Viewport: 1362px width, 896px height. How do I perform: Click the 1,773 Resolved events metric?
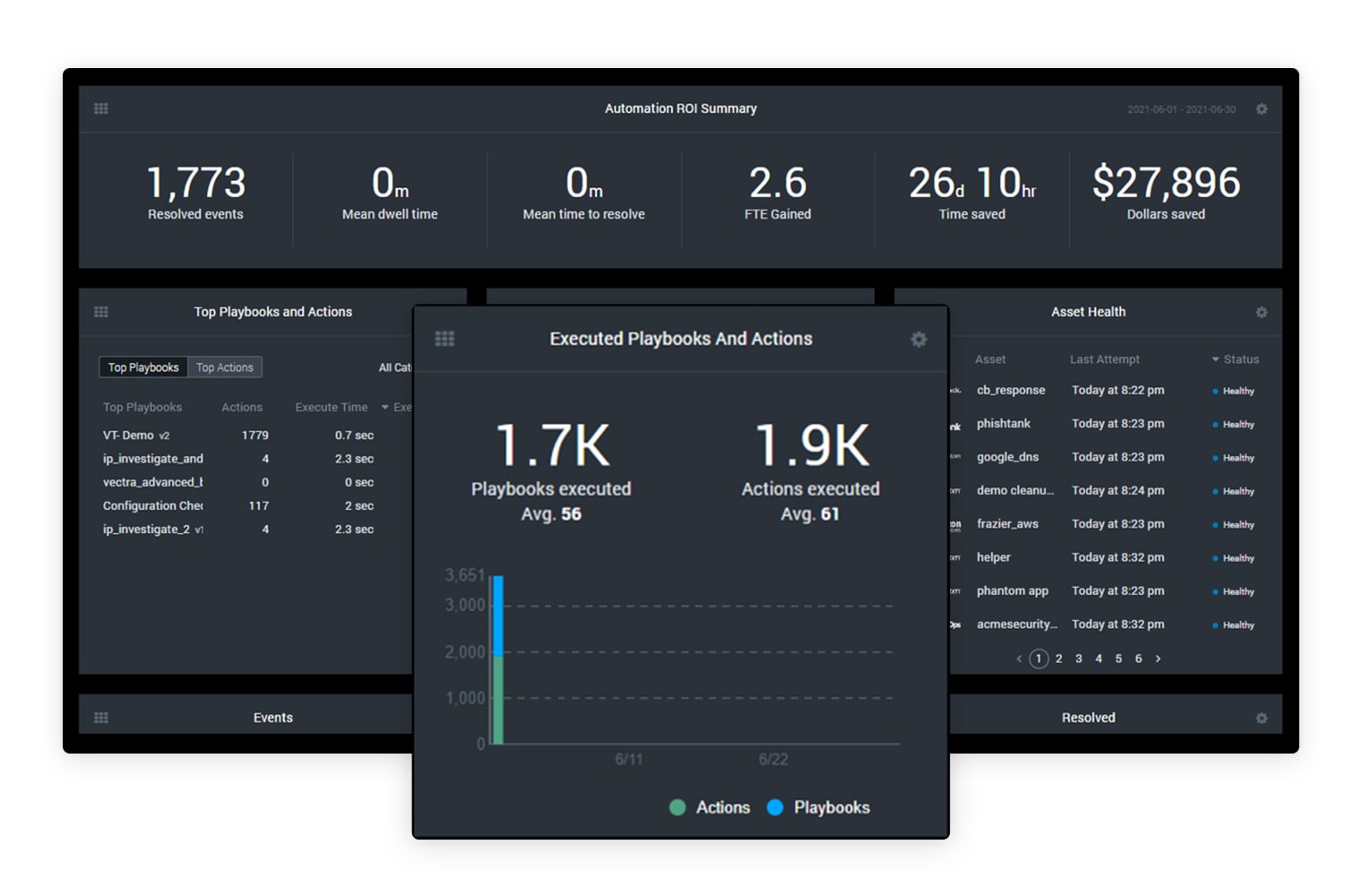pos(195,192)
